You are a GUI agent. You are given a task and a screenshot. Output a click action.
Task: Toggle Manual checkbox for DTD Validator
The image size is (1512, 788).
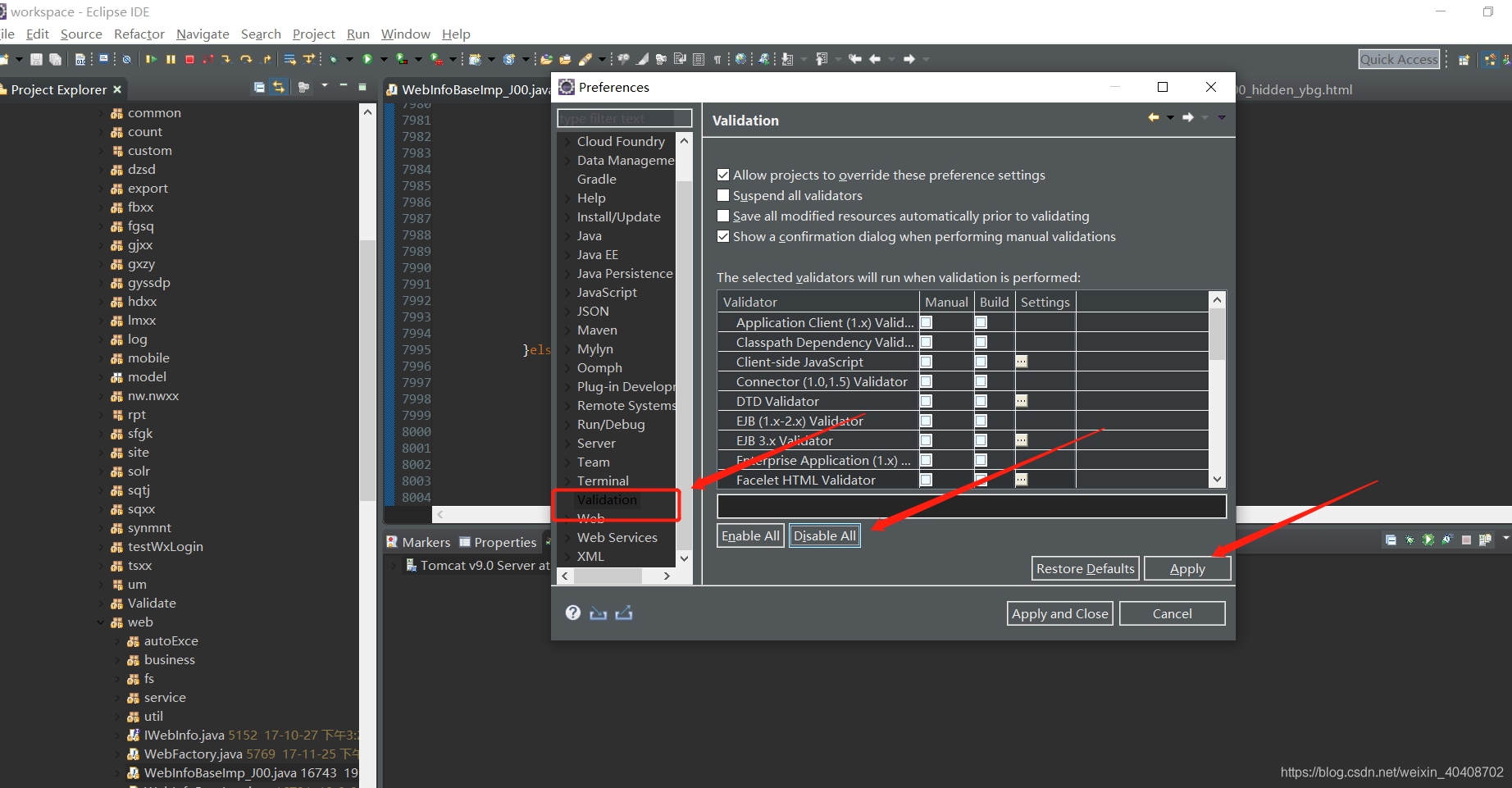927,401
